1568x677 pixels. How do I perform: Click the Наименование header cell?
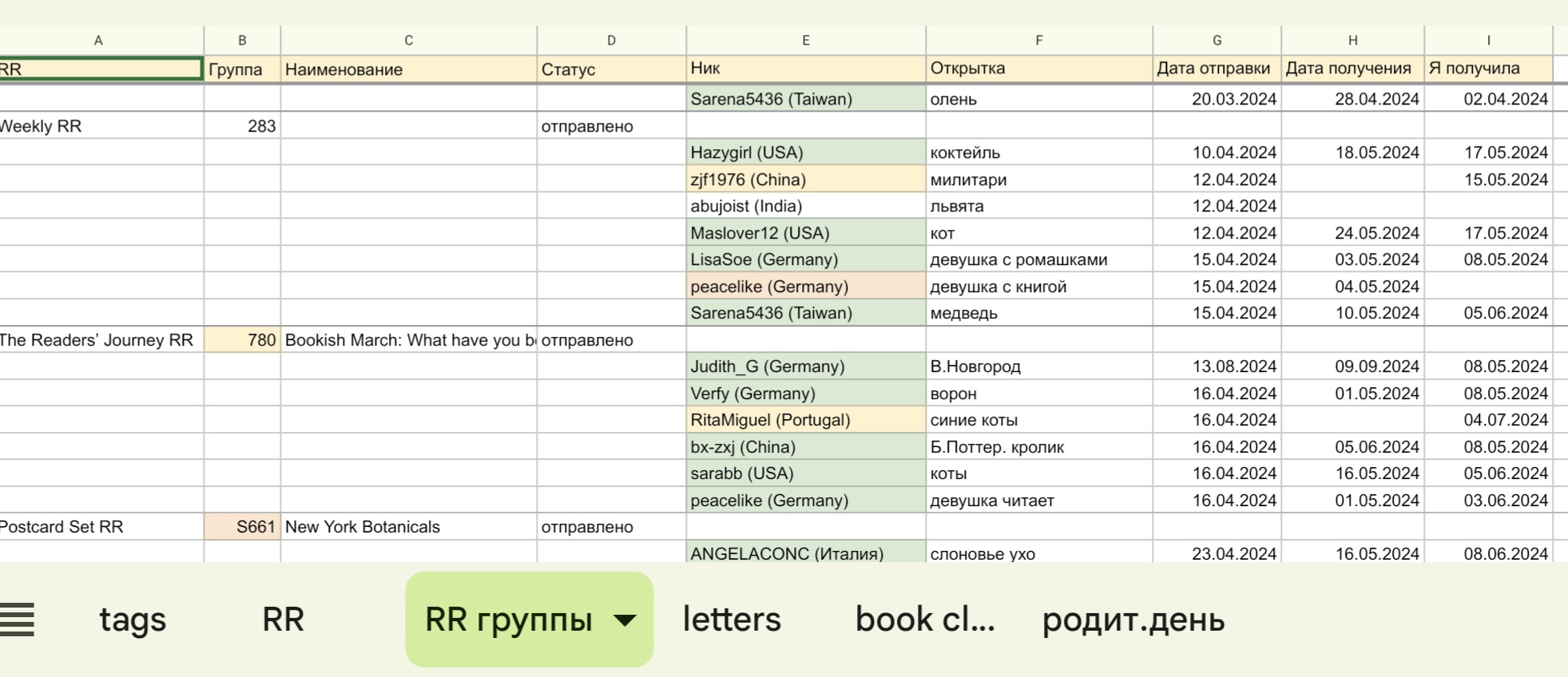tap(409, 69)
